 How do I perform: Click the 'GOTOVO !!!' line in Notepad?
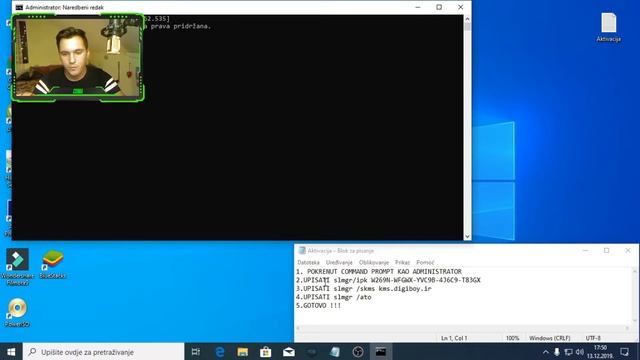point(318,306)
